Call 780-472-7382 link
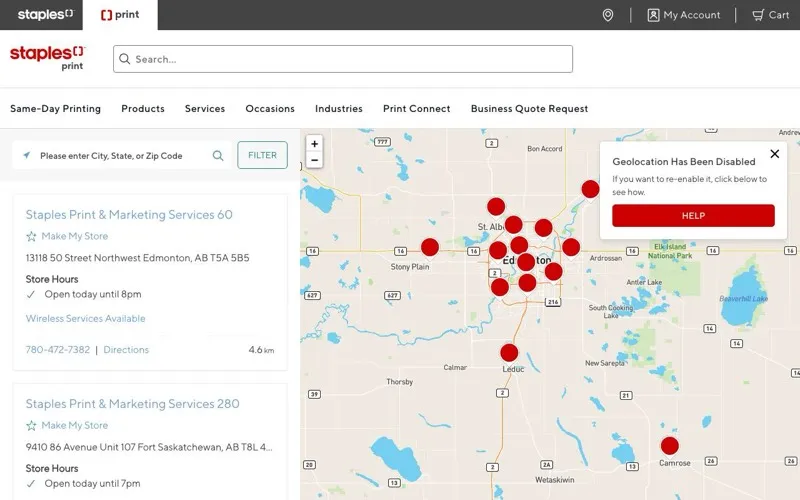The width and height of the screenshot is (800, 500). pos(58,350)
